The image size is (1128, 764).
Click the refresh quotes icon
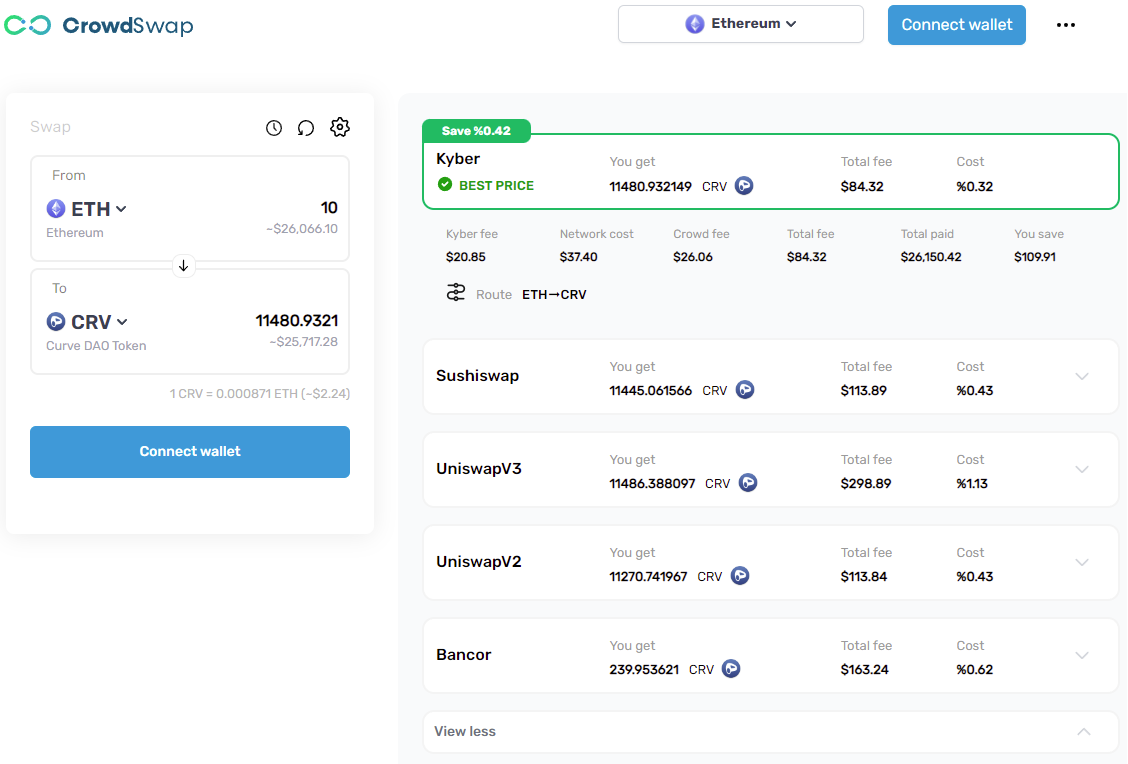coord(306,127)
